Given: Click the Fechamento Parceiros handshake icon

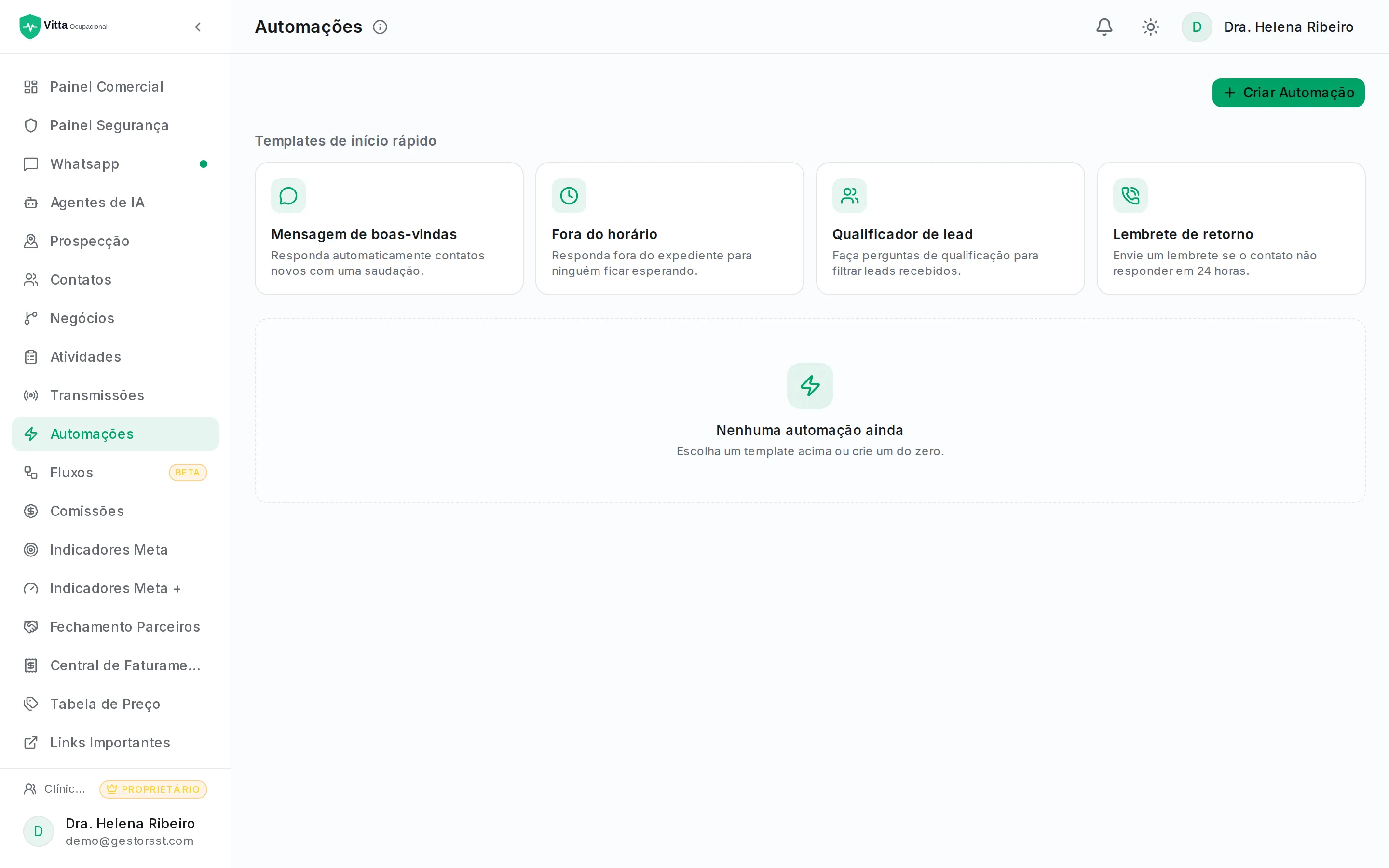Looking at the screenshot, I should coord(31,627).
